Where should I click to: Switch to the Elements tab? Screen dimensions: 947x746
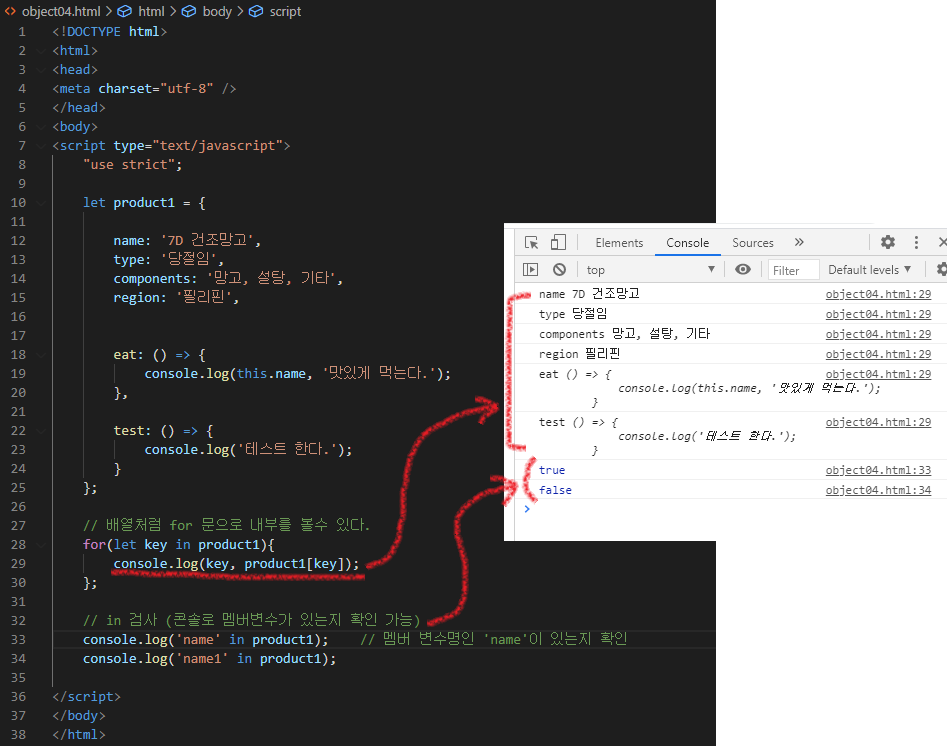[x=619, y=242]
